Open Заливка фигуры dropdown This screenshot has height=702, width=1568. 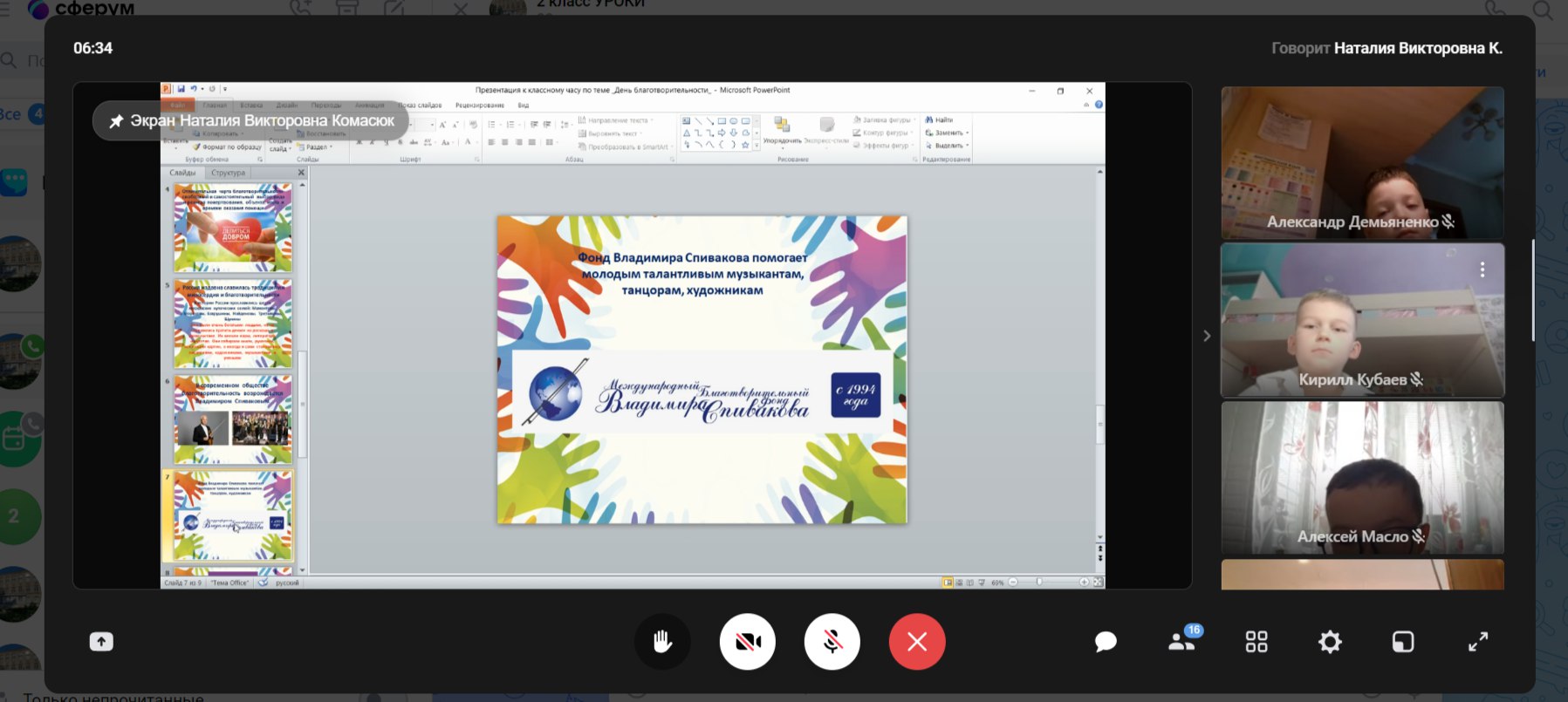(x=883, y=119)
